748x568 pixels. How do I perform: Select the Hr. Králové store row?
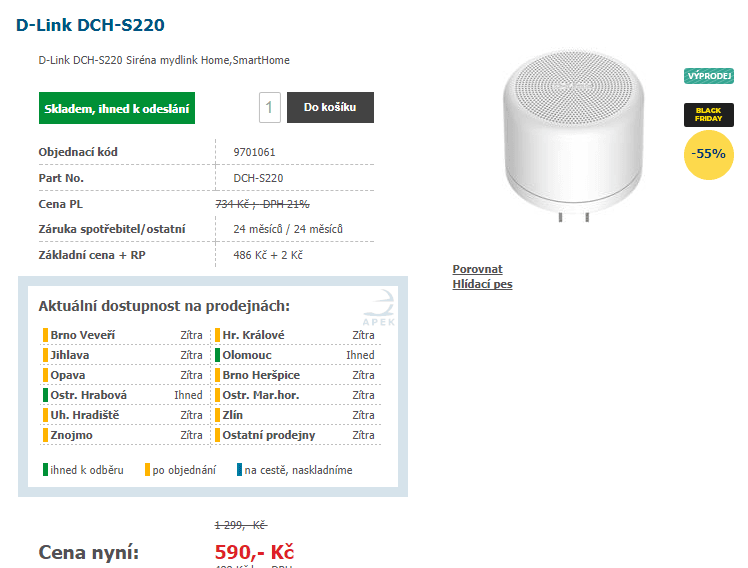click(295, 335)
